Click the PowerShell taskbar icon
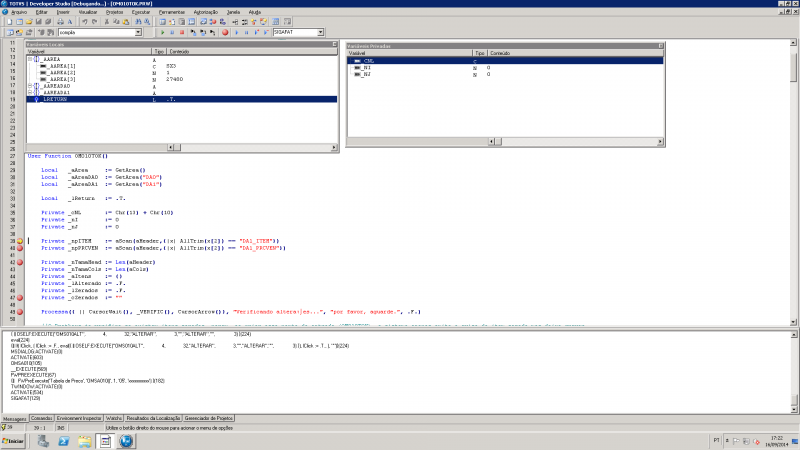 tap(64, 441)
